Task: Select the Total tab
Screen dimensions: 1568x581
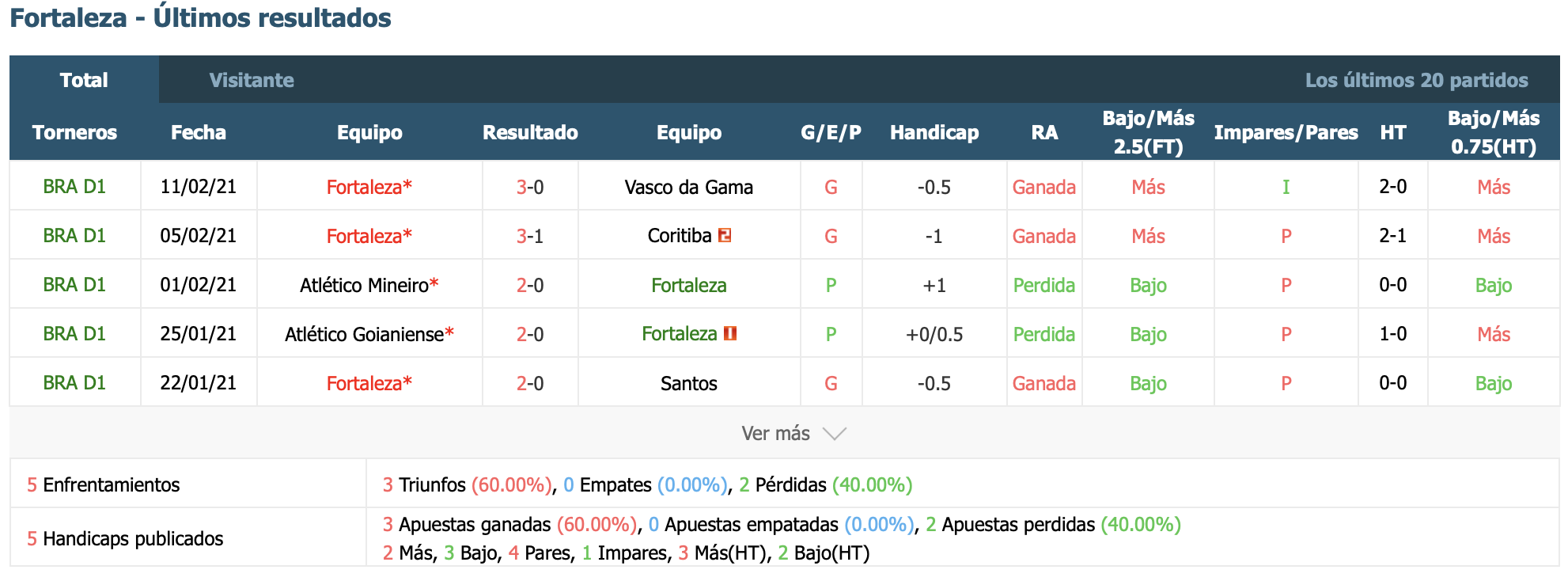Action: pyautogui.click(x=84, y=80)
